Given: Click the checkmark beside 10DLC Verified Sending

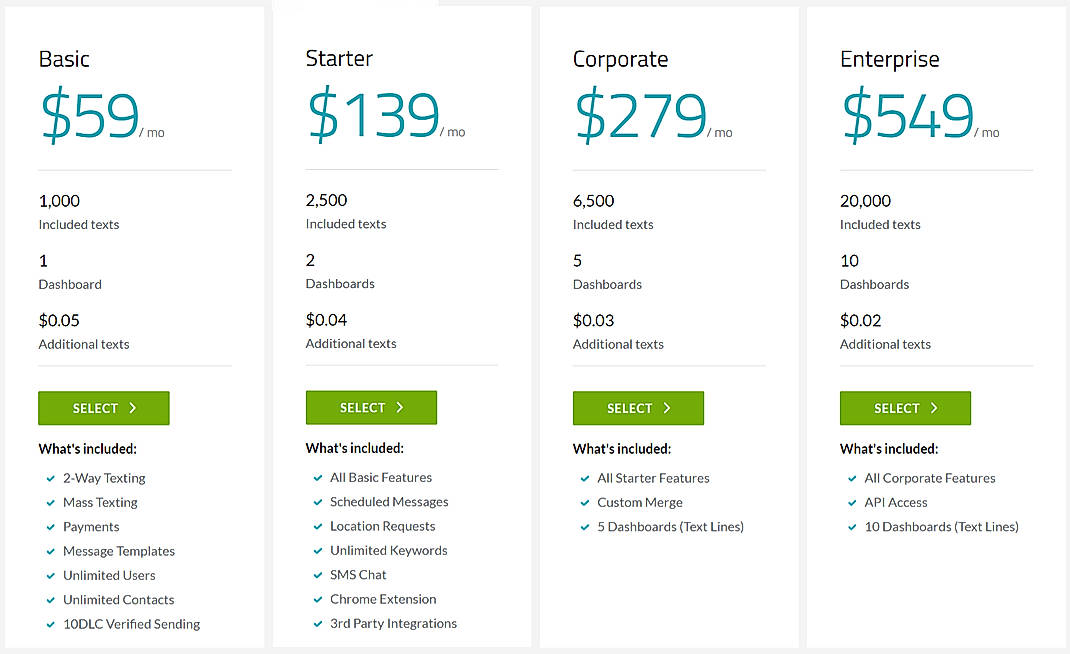Looking at the screenshot, I should pyautogui.click(x=50, y=624).
